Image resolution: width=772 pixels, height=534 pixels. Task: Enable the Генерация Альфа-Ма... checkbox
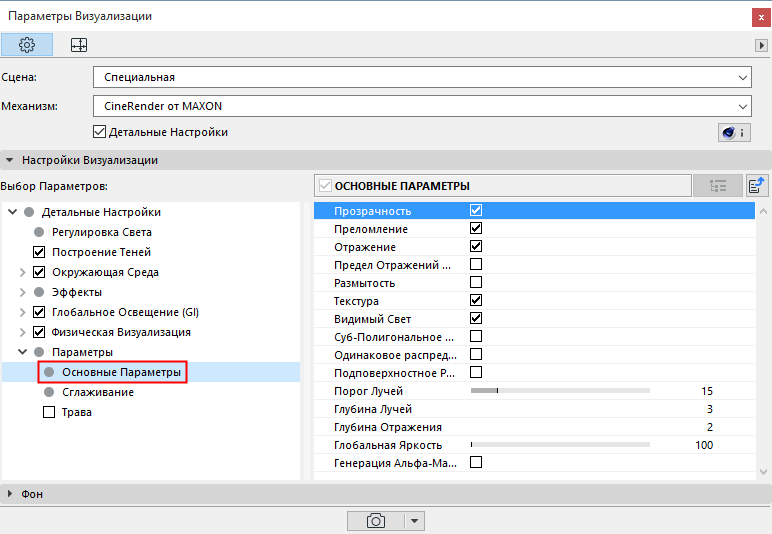tap(476, 462)
